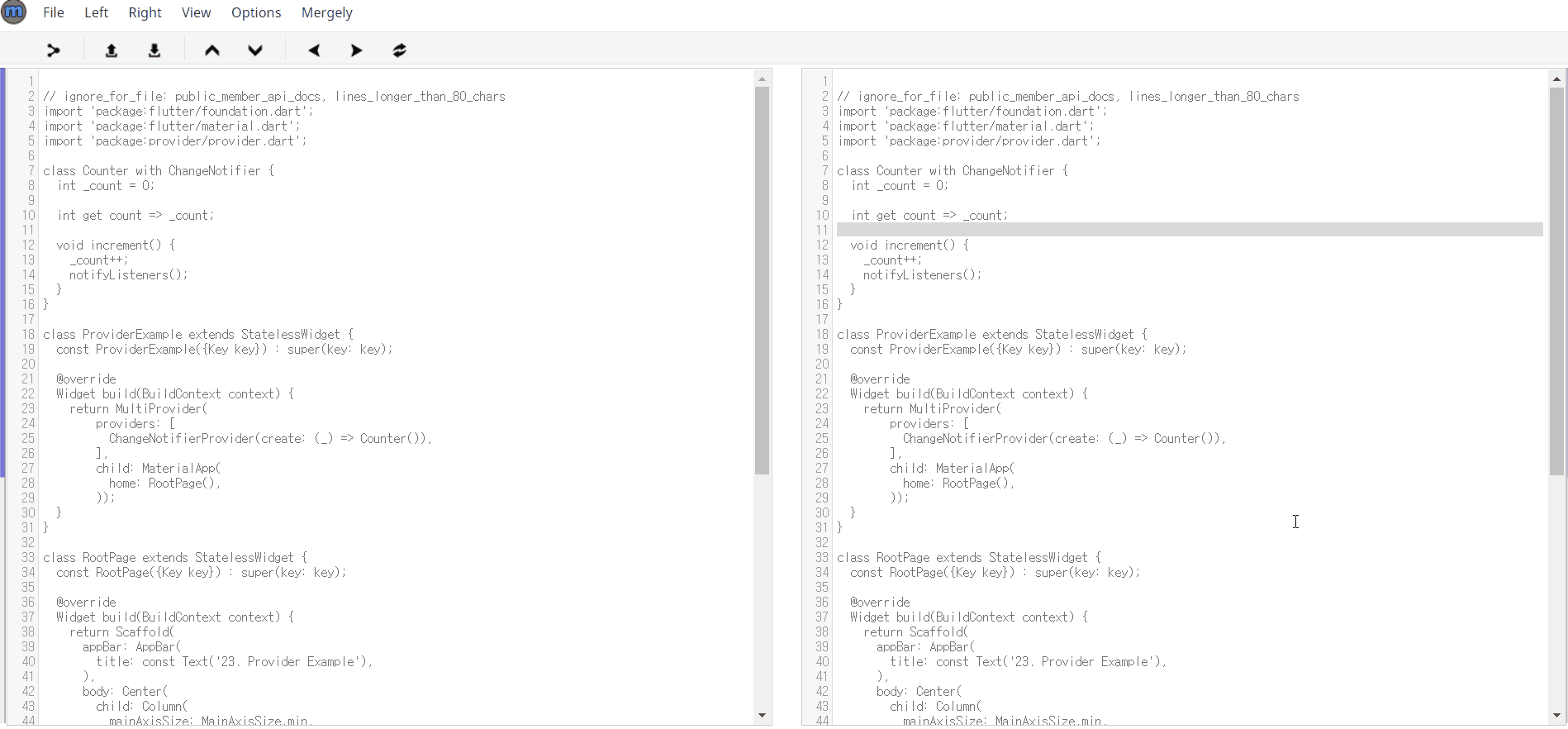The height and width of the screenshot is (729, 1568).
Task: Click "import 'package:provider/provider.dart';" in left pane
Action: pos(176,141)
